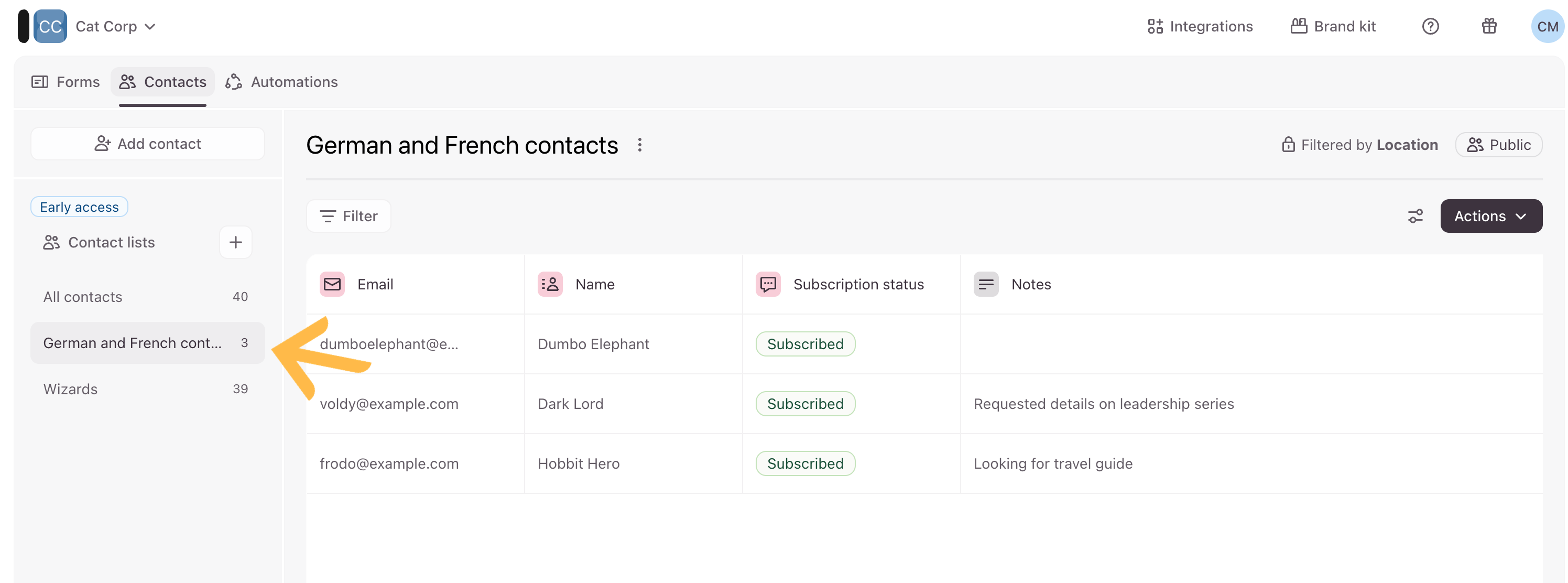1568x583 pixels.
Task: Click the gift box icon
Action: pyautogui.click(x=1489, y=26)
